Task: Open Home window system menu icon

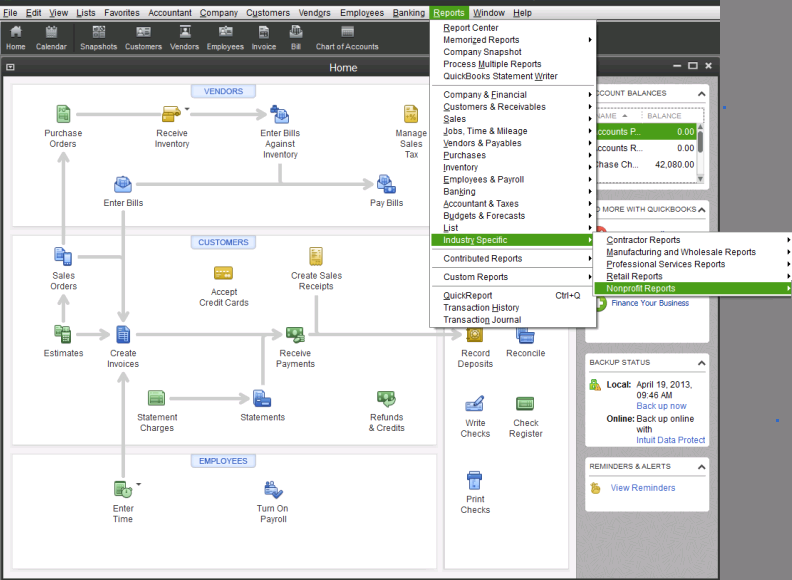Action: pos(10,67)
